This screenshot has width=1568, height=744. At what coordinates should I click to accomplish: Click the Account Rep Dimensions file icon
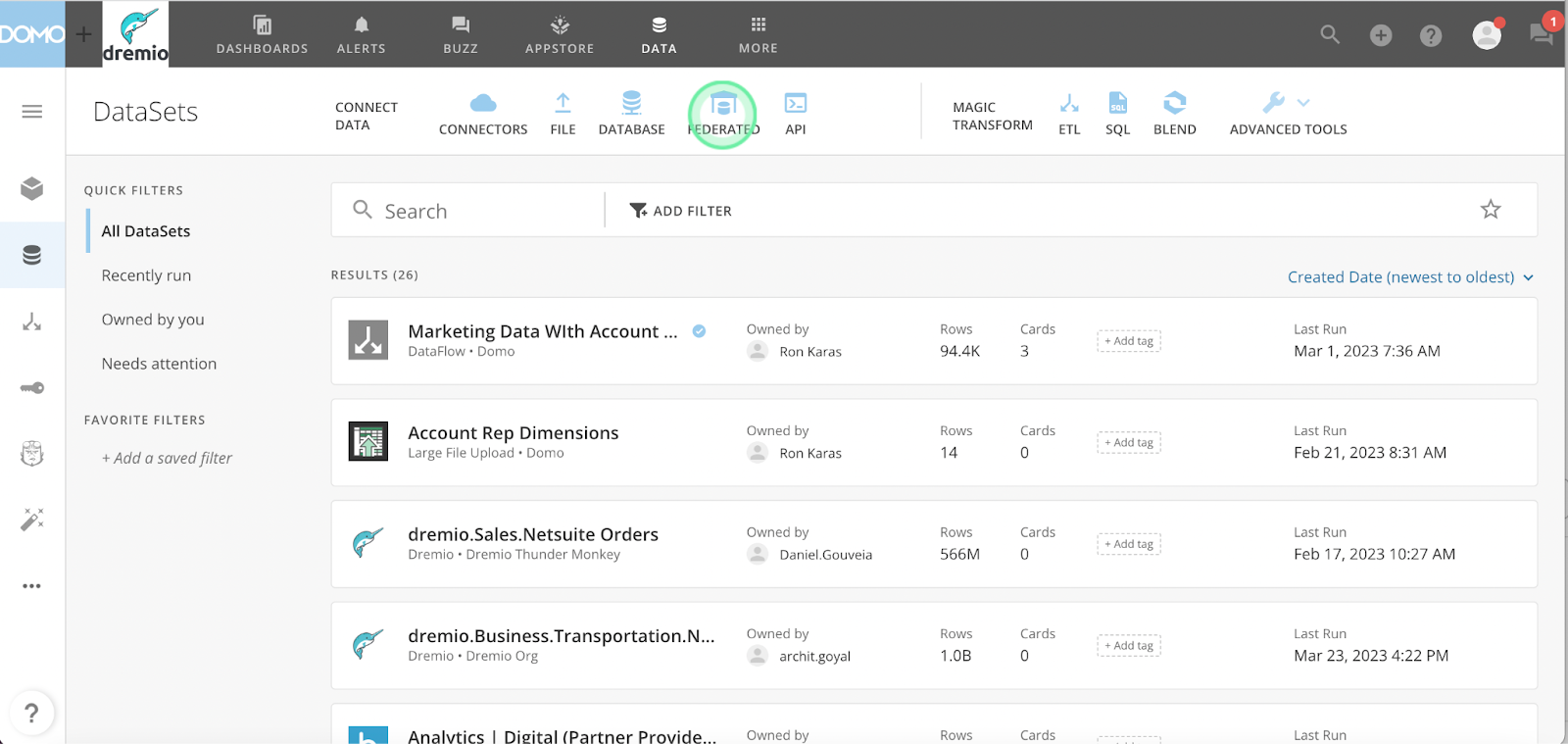[x=368, y=441]
